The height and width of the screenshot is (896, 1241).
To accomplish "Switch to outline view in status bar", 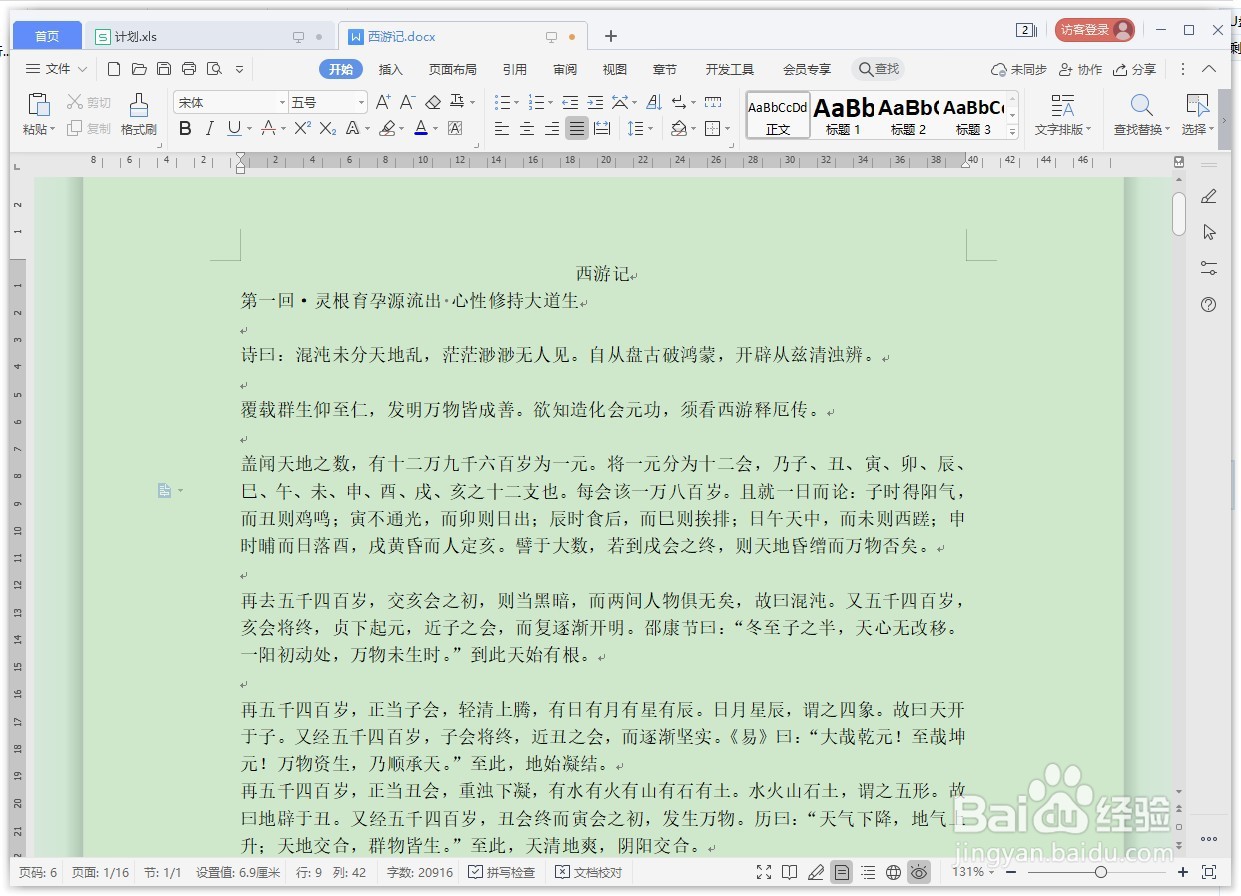I will (x=868, y=872).
